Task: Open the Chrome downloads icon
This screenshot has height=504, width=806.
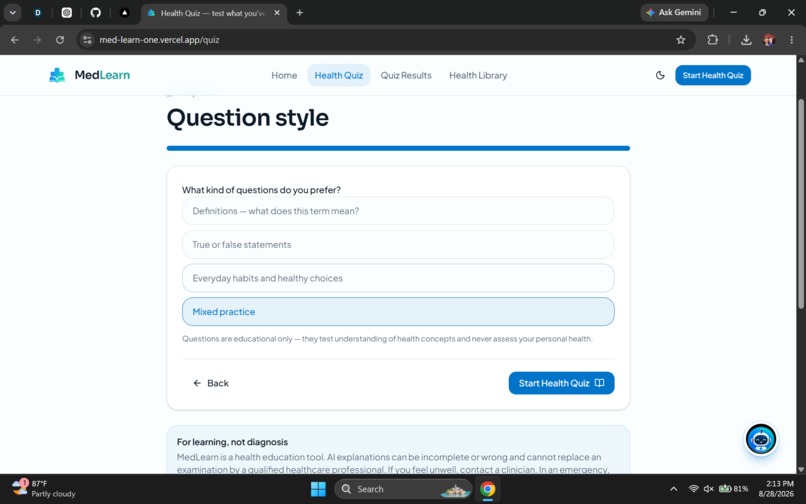Action: click(x=746, y=40)
